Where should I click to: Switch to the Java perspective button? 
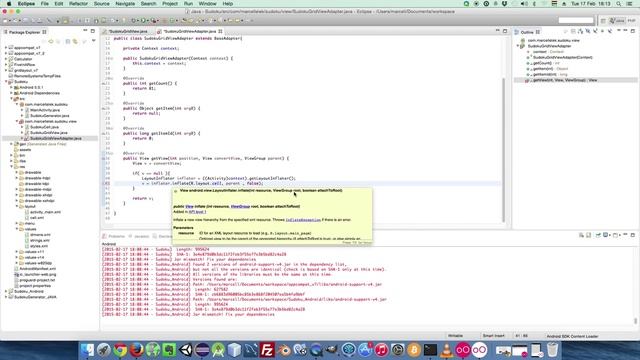click(x=617, y=20)
